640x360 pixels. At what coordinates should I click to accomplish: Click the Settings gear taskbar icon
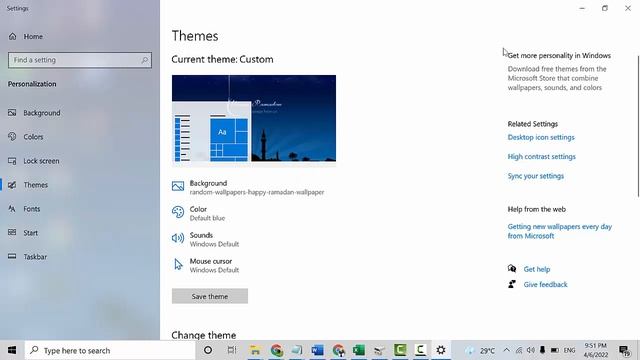(441, 350)
